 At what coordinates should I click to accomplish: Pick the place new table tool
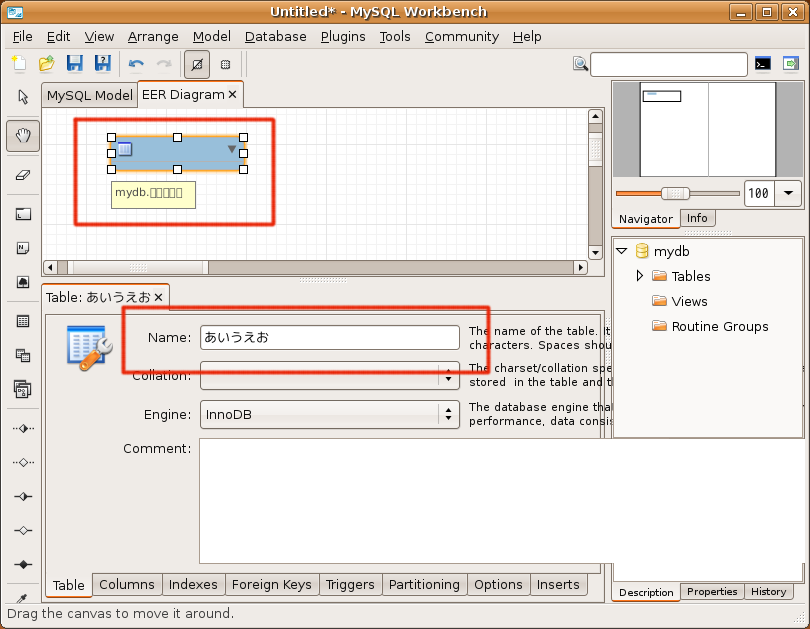(23, 322)
